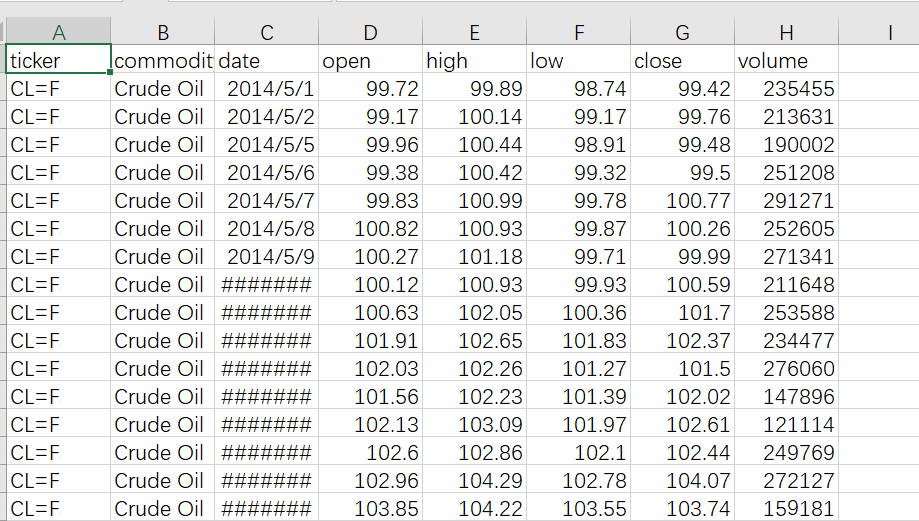Select the volume cell 252605
The height and width of the screenshot is (521, 919).
point(787,229)
